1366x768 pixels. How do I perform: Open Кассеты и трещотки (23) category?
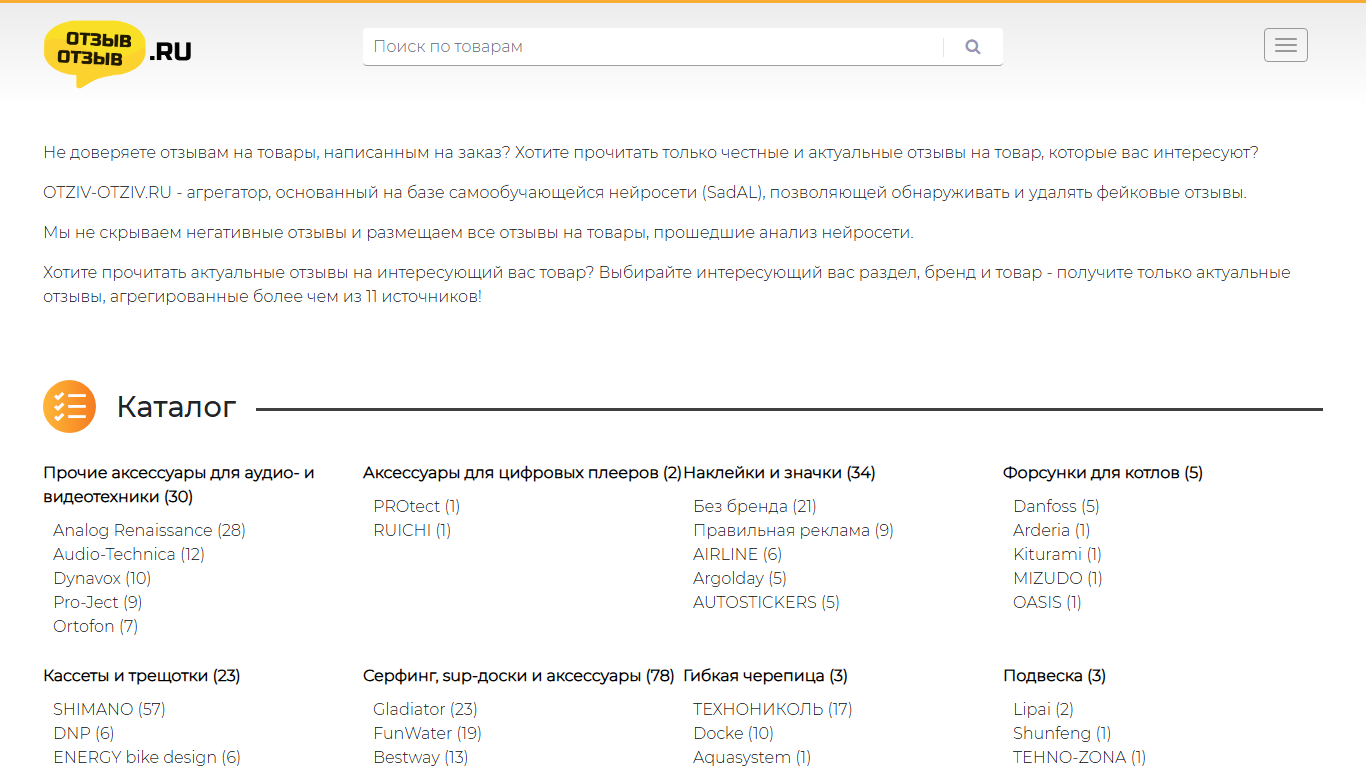142,676
